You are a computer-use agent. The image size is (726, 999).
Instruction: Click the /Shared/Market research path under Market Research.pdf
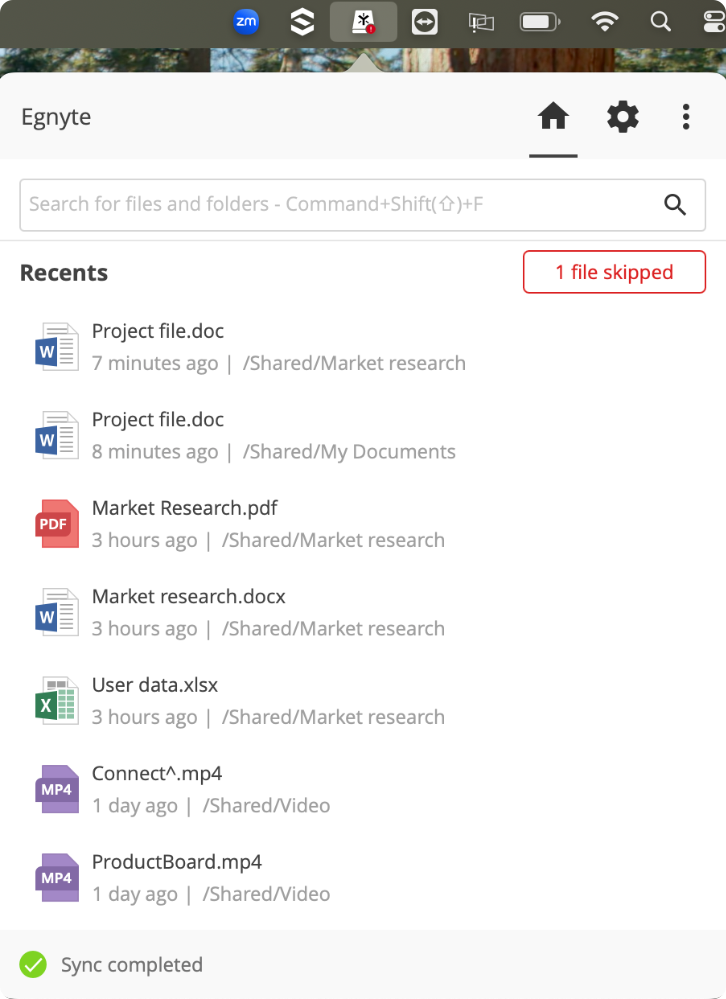pyautogui.click(x=333, y=540)
